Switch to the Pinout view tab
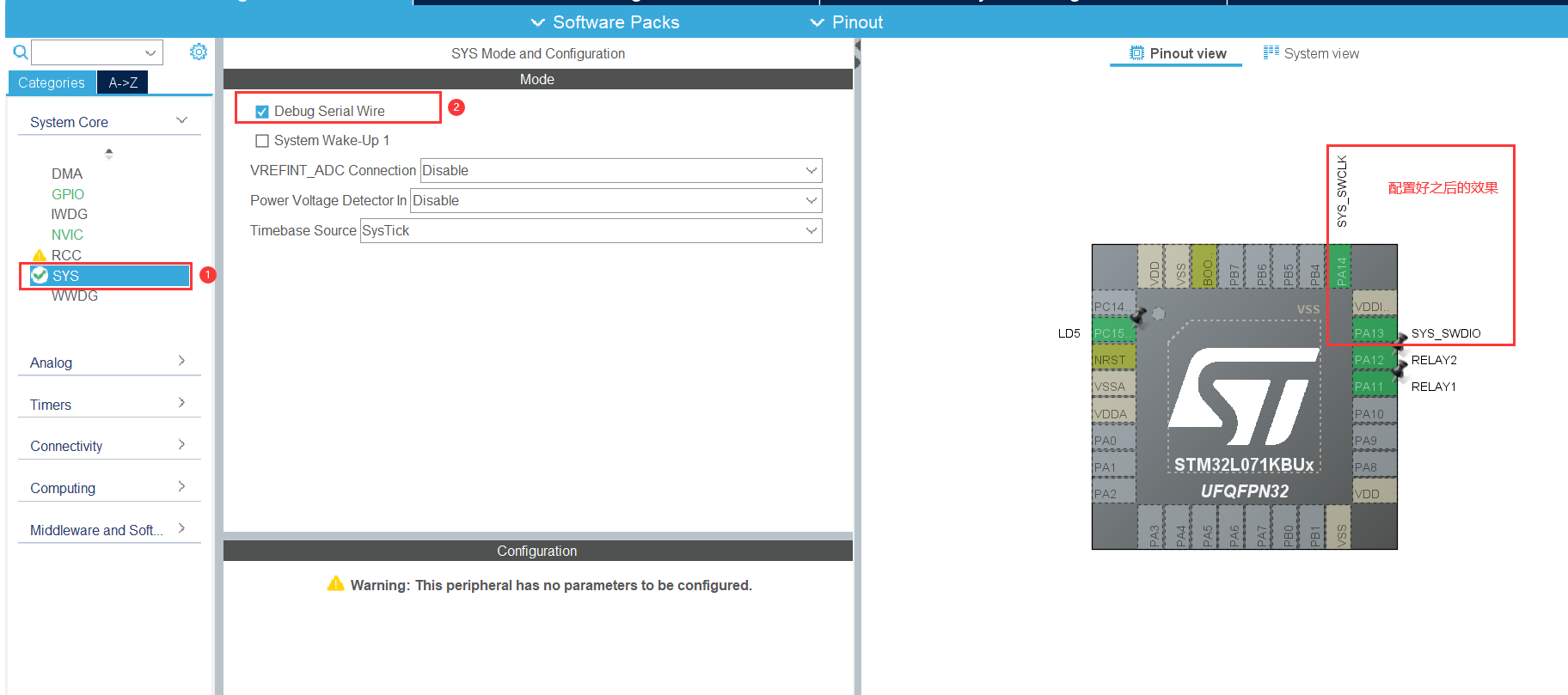 [1177, 53]
